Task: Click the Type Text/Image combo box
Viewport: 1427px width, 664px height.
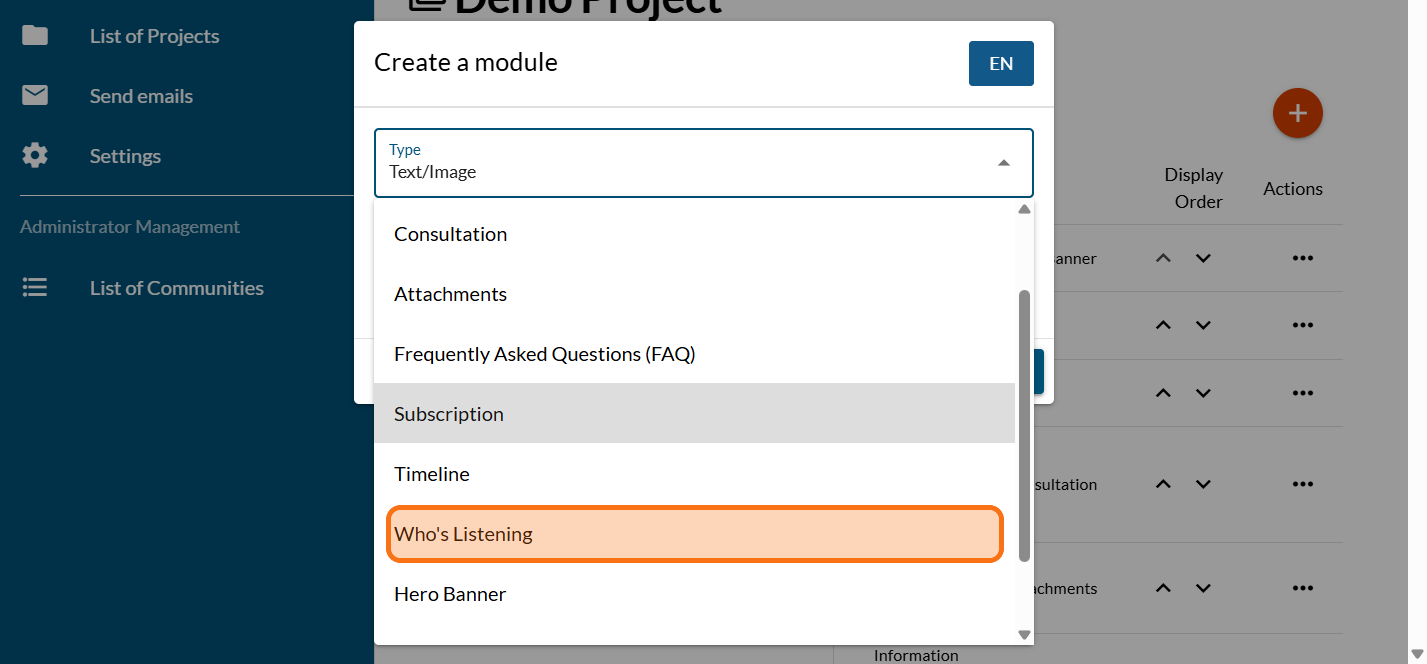Action: 690,163
